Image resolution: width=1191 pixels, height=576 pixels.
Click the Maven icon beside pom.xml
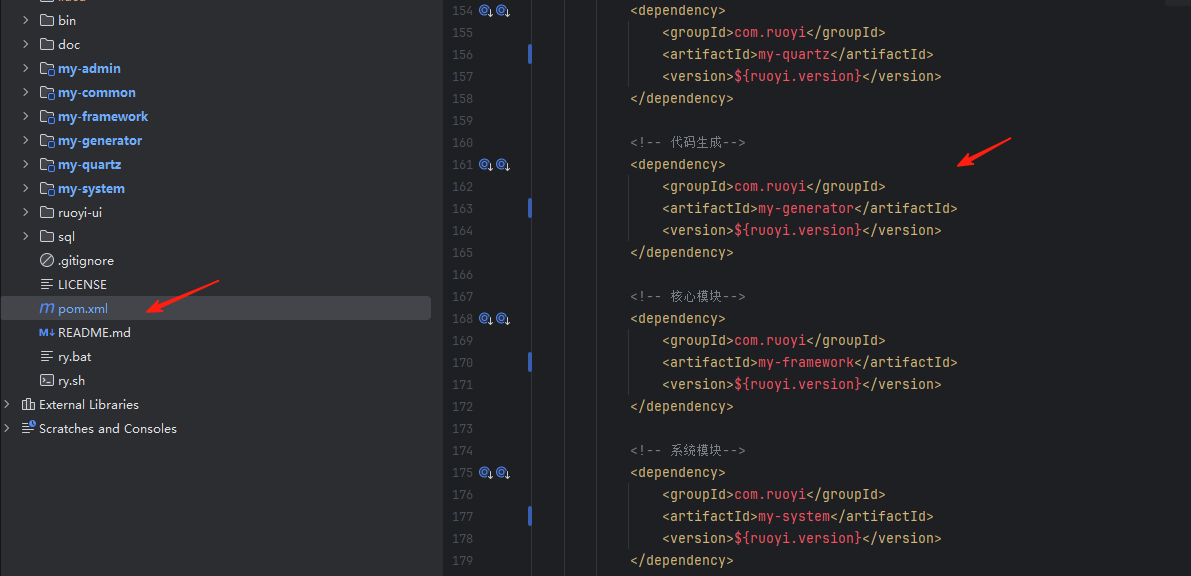47,309
